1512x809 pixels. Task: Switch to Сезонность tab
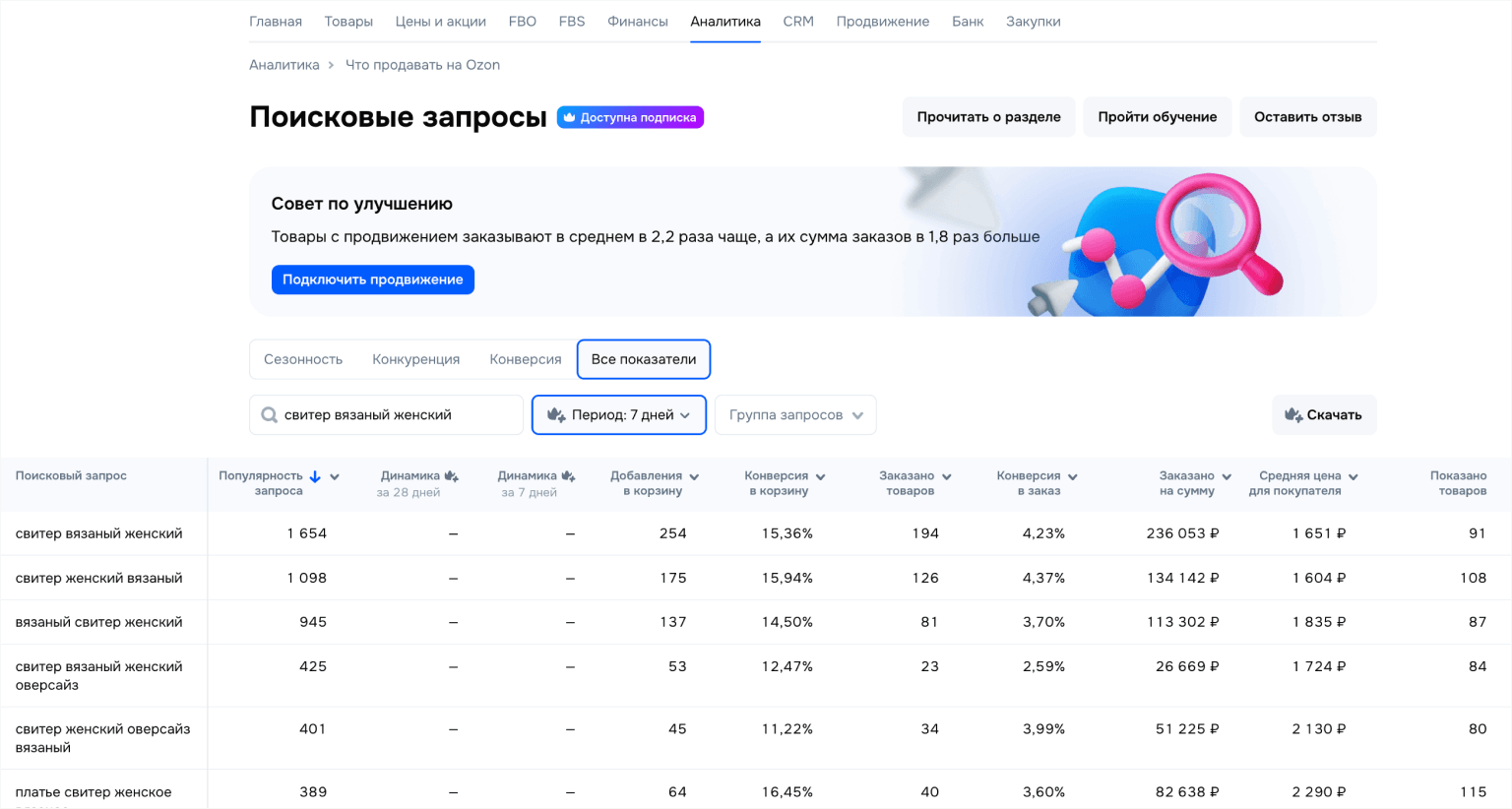pyautogui.click(x=303, y=359)
